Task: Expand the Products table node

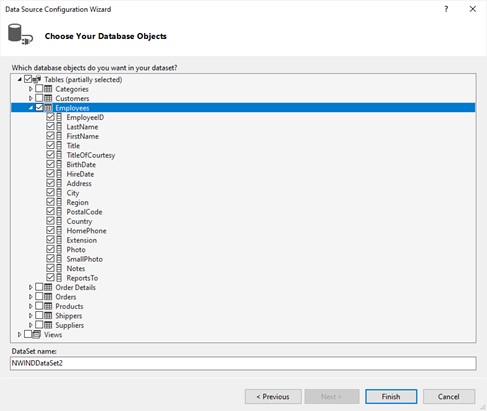Action: click(30, 306)
